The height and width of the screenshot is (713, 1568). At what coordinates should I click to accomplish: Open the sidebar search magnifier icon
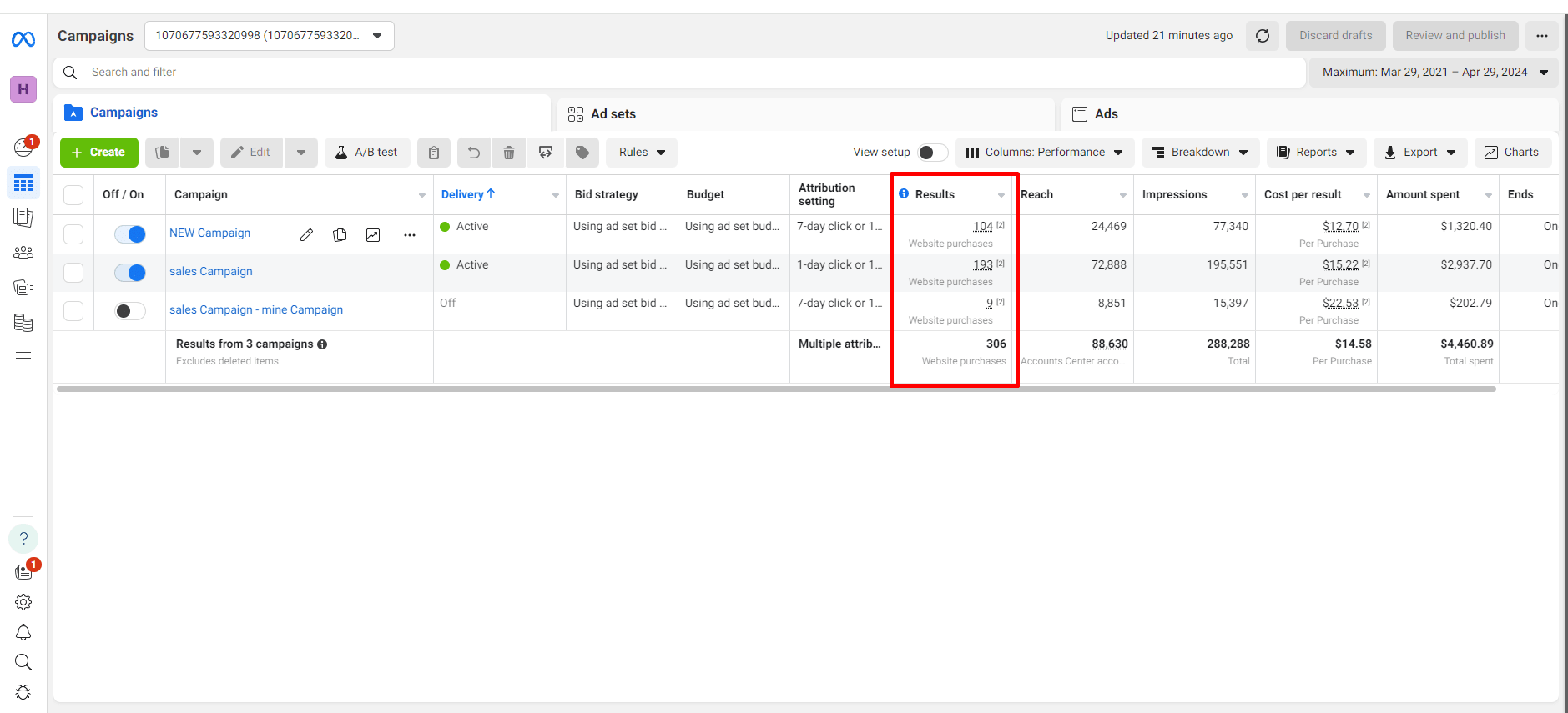click(x=23, y=662)
